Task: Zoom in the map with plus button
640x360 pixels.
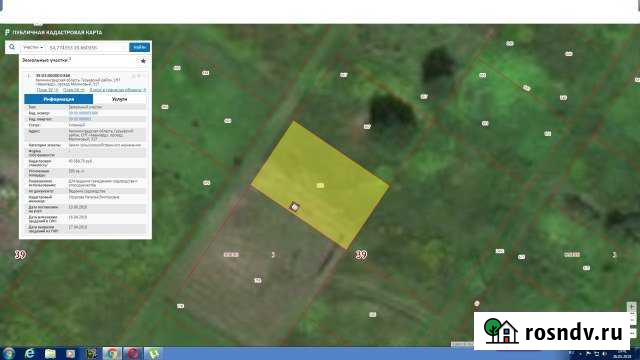Action: click(632, 307)
